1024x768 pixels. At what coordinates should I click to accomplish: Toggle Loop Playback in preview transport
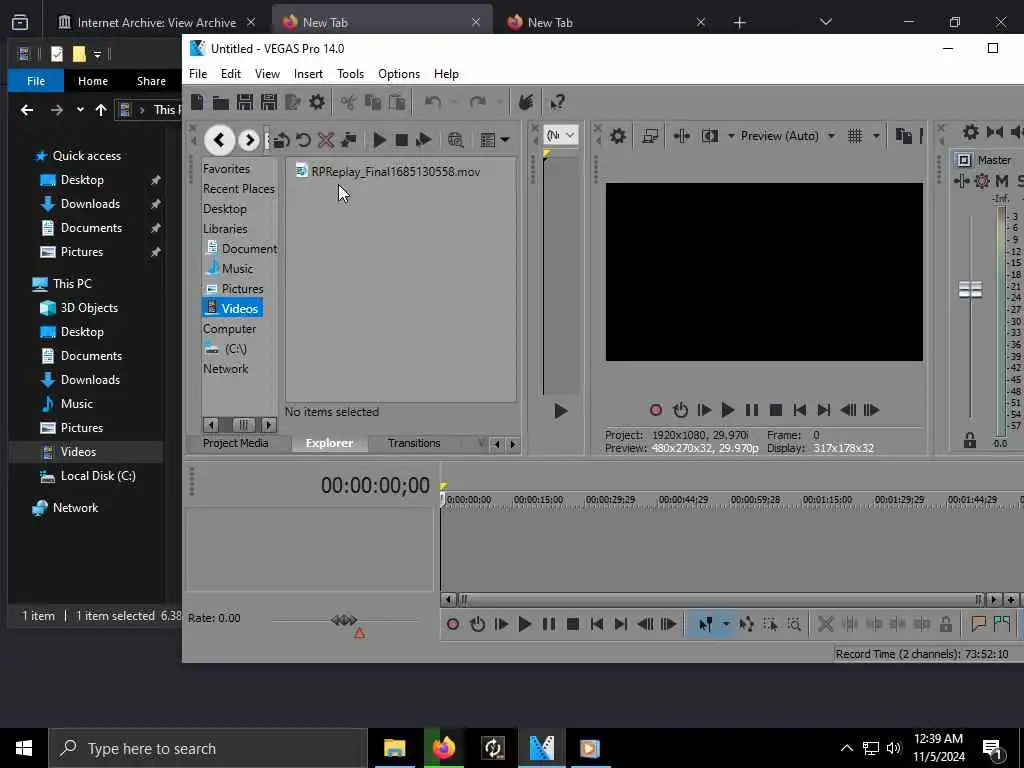coord(680,410)
